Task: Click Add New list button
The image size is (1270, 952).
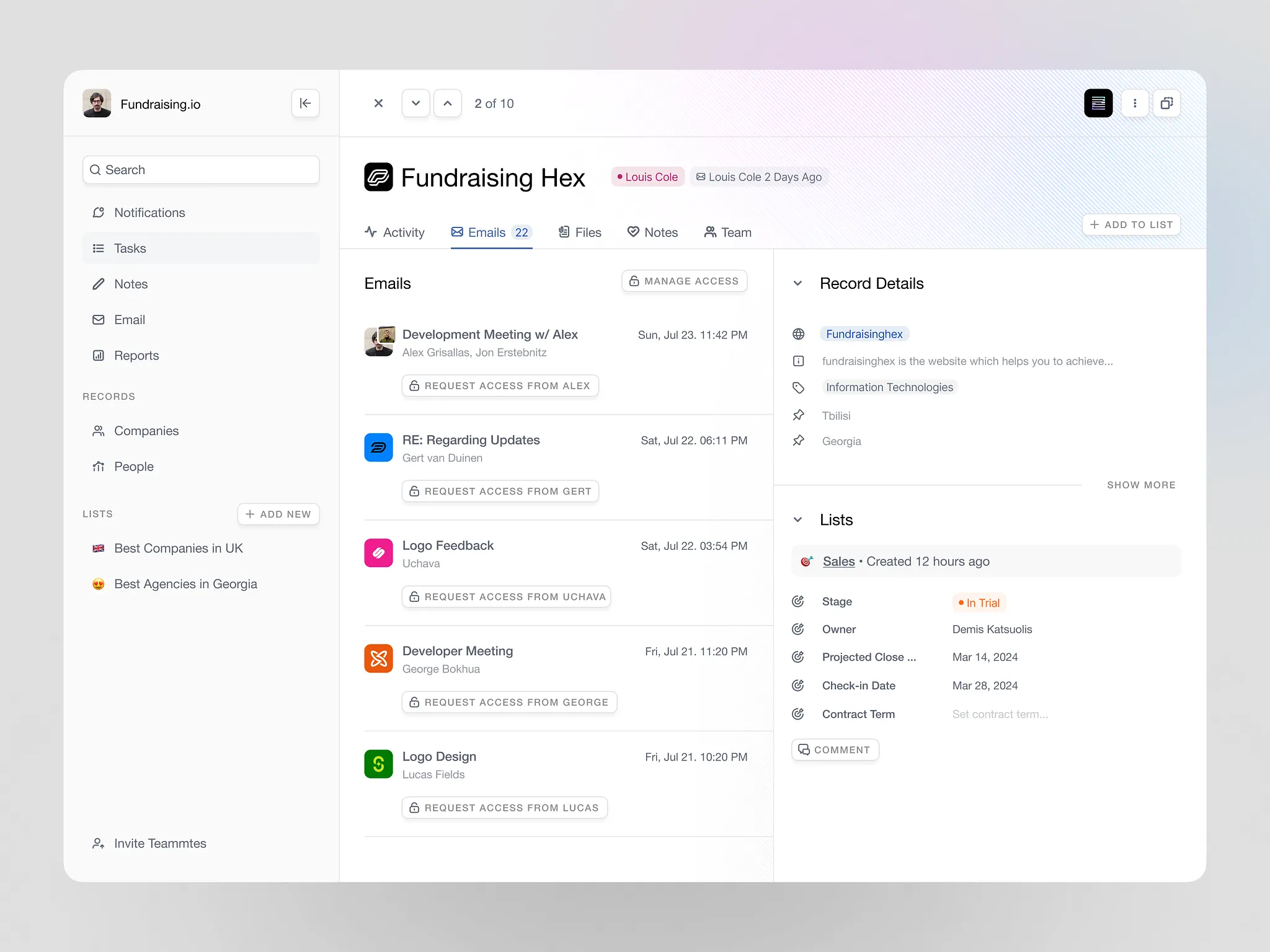Action: [278, 514]
